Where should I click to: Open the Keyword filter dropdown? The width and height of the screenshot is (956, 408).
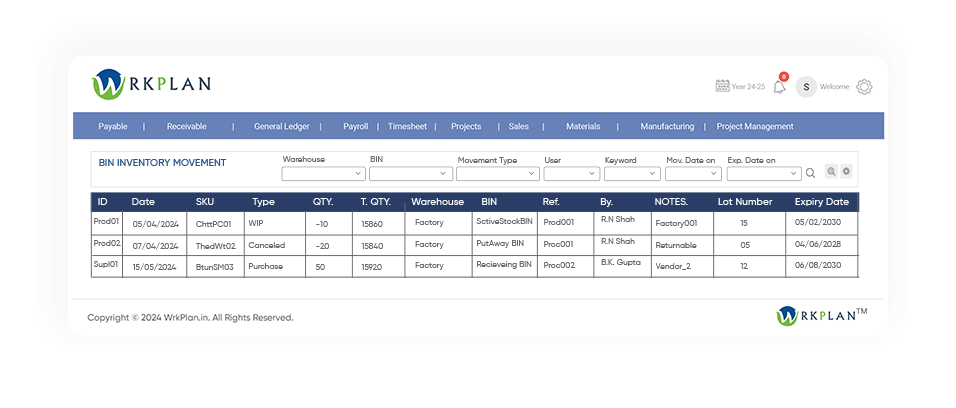pos(632,174)
